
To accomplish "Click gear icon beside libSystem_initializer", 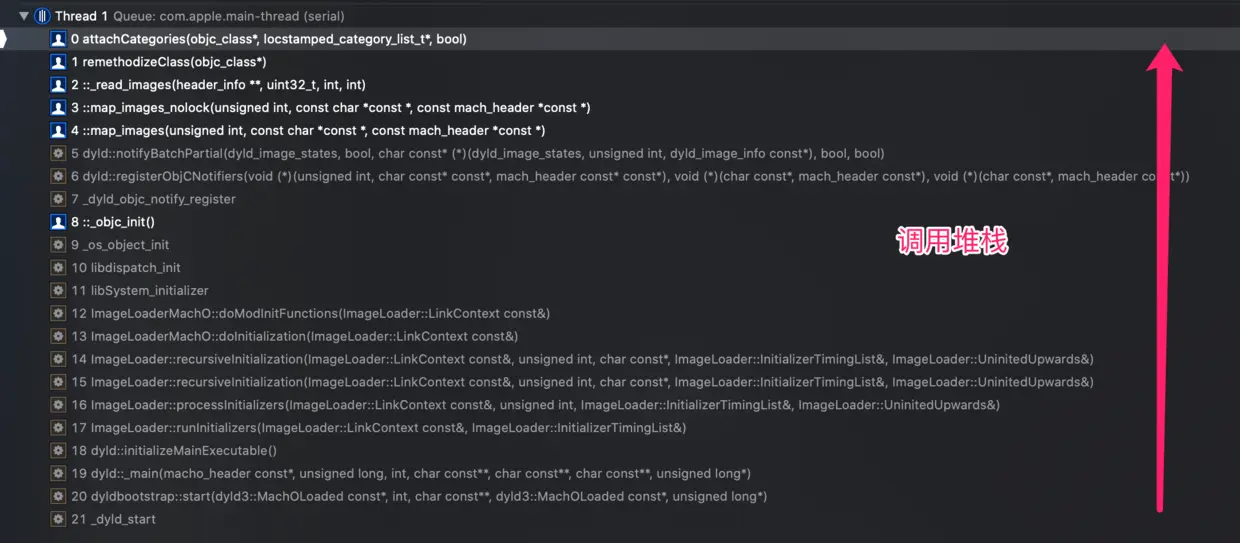I will (58, 291).
